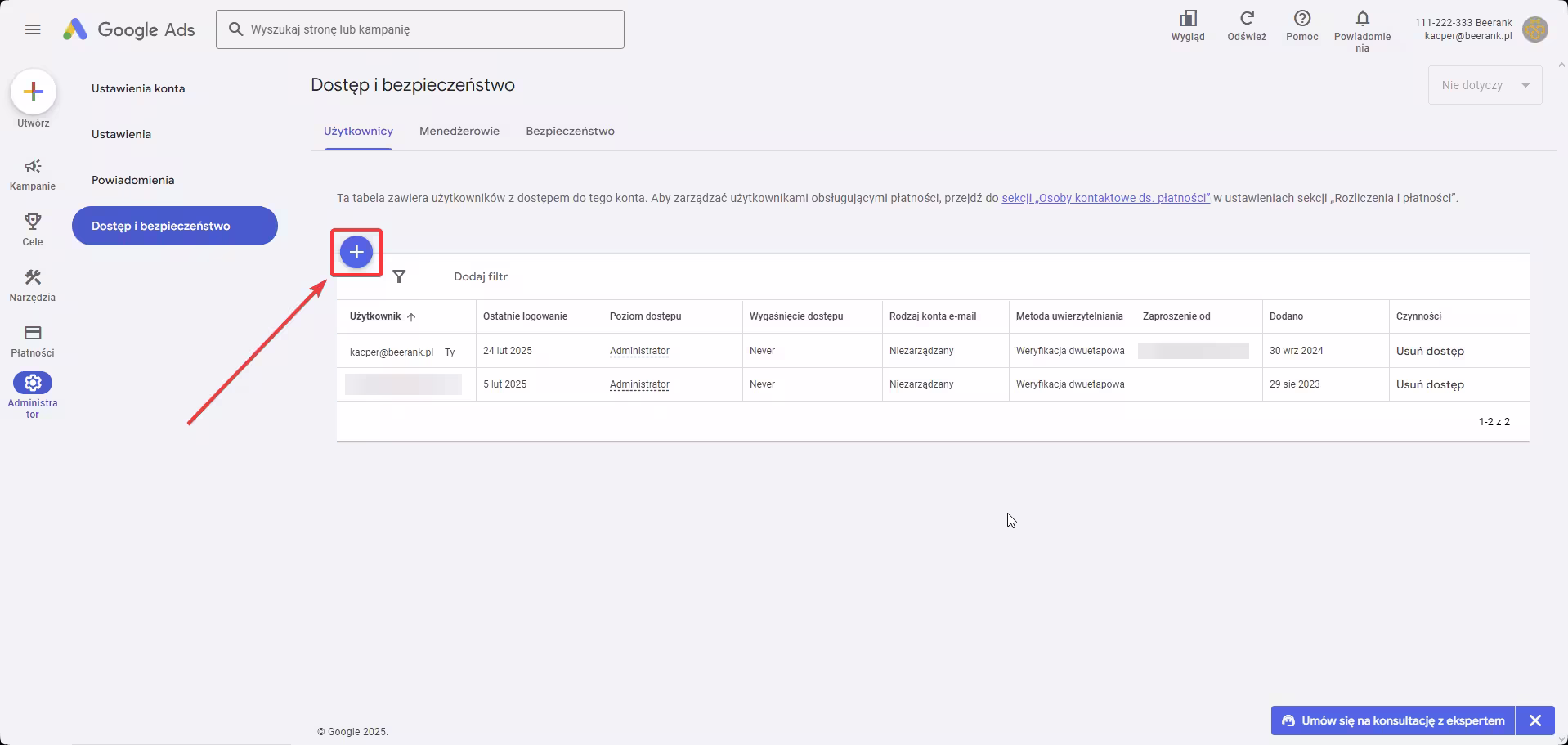Screen dimensions: 1568x745
Task: Open Administrator access level for kacper@beerank.pl
Action: [639, 351]
